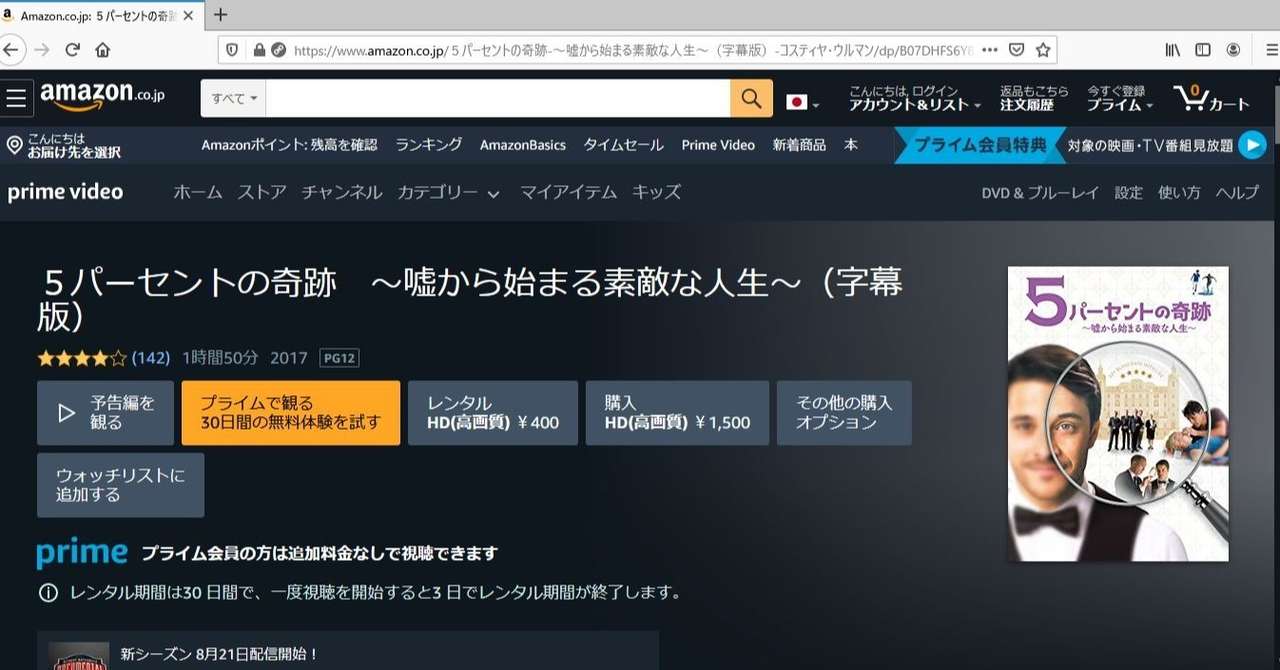
Task: Click the tracking protection shield icon
Action: coord(232,49)
